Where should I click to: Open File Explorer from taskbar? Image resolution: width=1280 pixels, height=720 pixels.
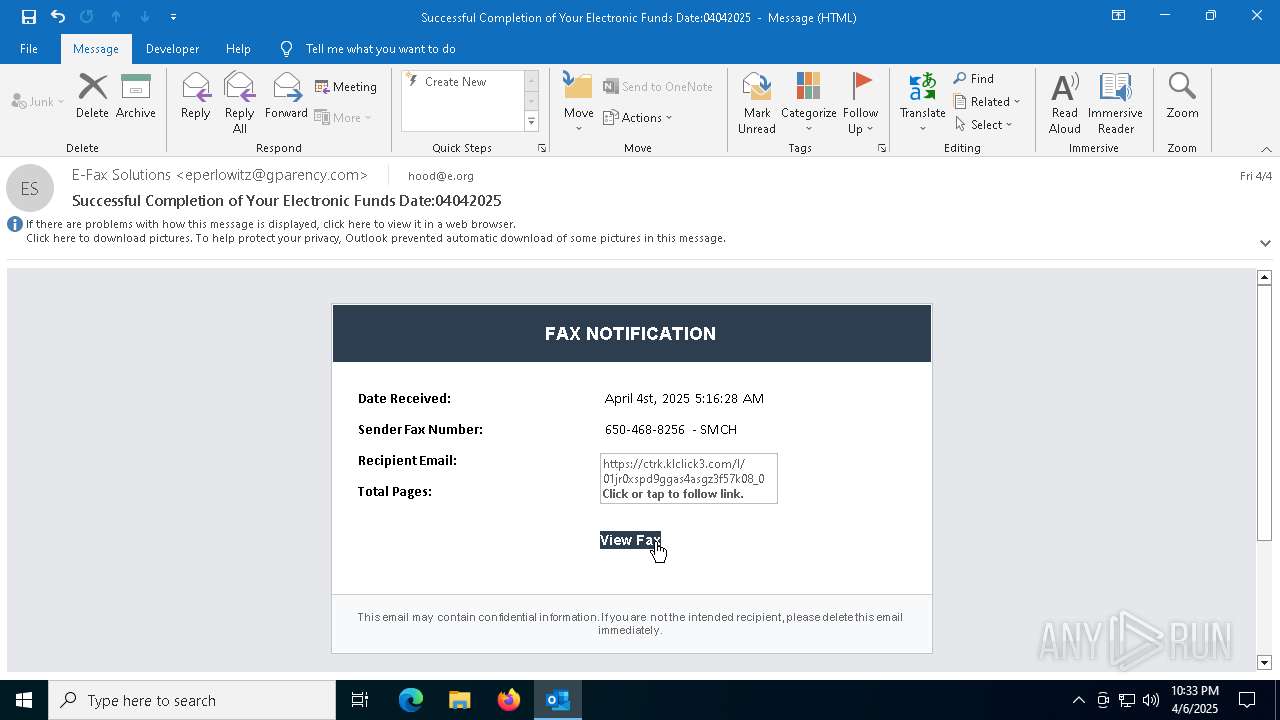point(460,700)
